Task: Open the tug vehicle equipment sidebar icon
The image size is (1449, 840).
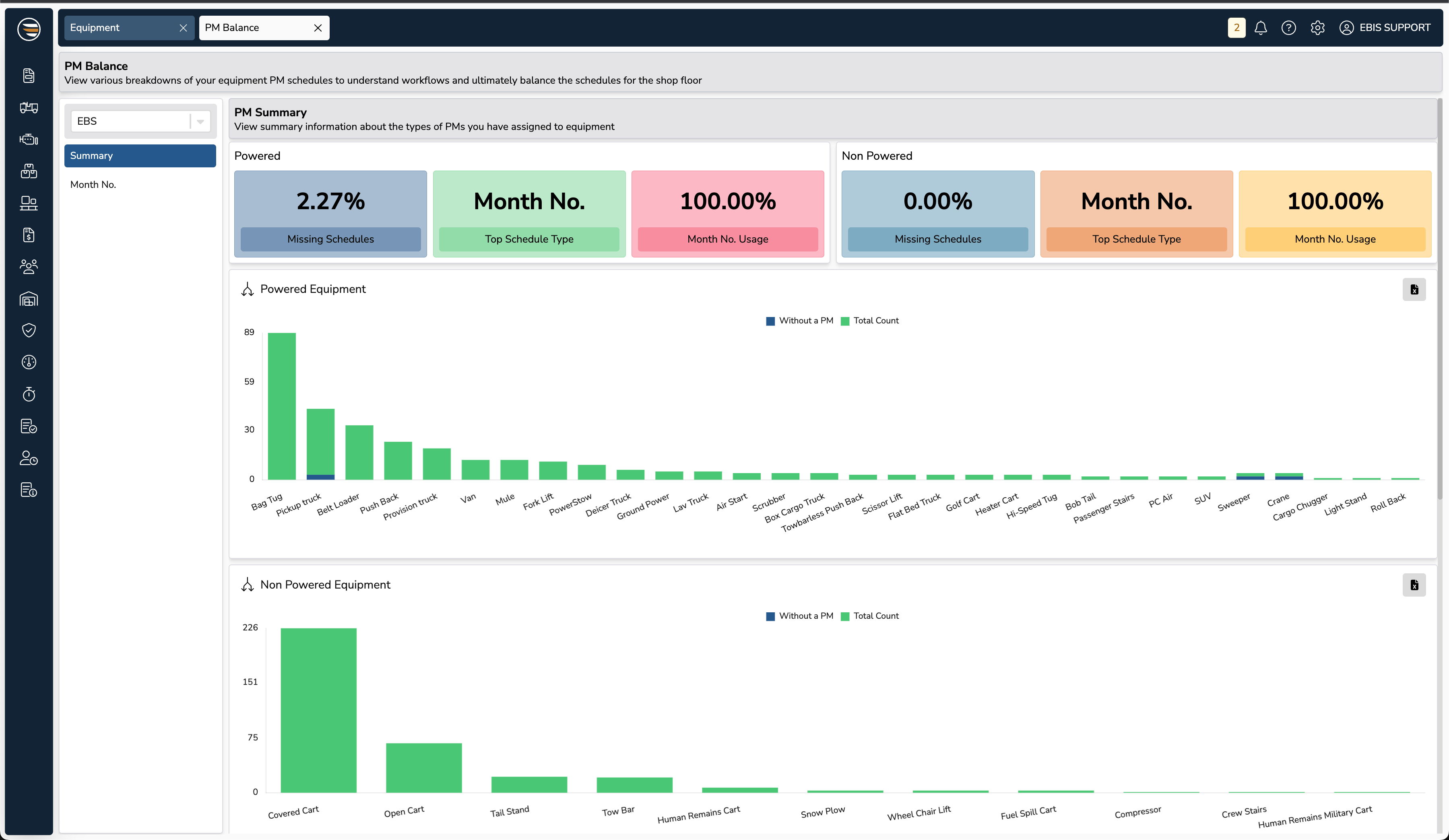Action: 29,107
